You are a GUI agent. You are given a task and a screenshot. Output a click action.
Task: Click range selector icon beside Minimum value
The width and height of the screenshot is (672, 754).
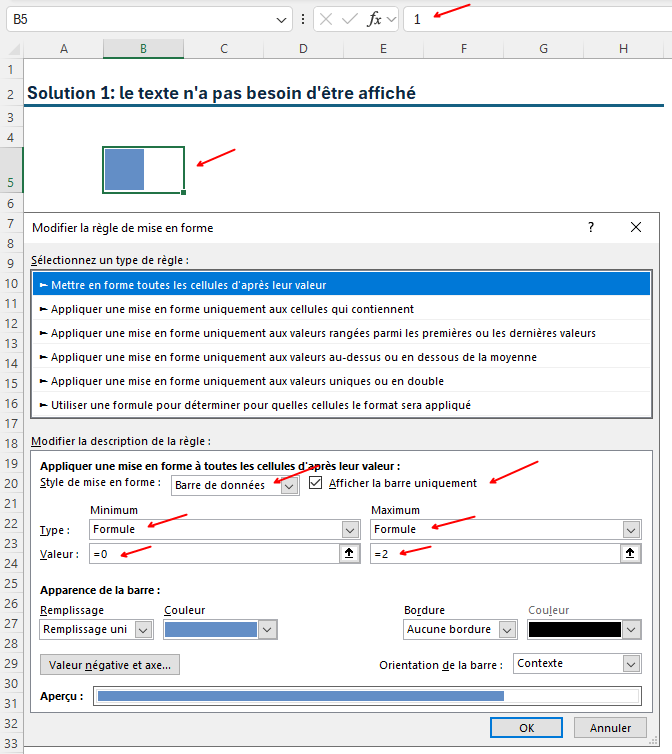(x=349, y=554)
